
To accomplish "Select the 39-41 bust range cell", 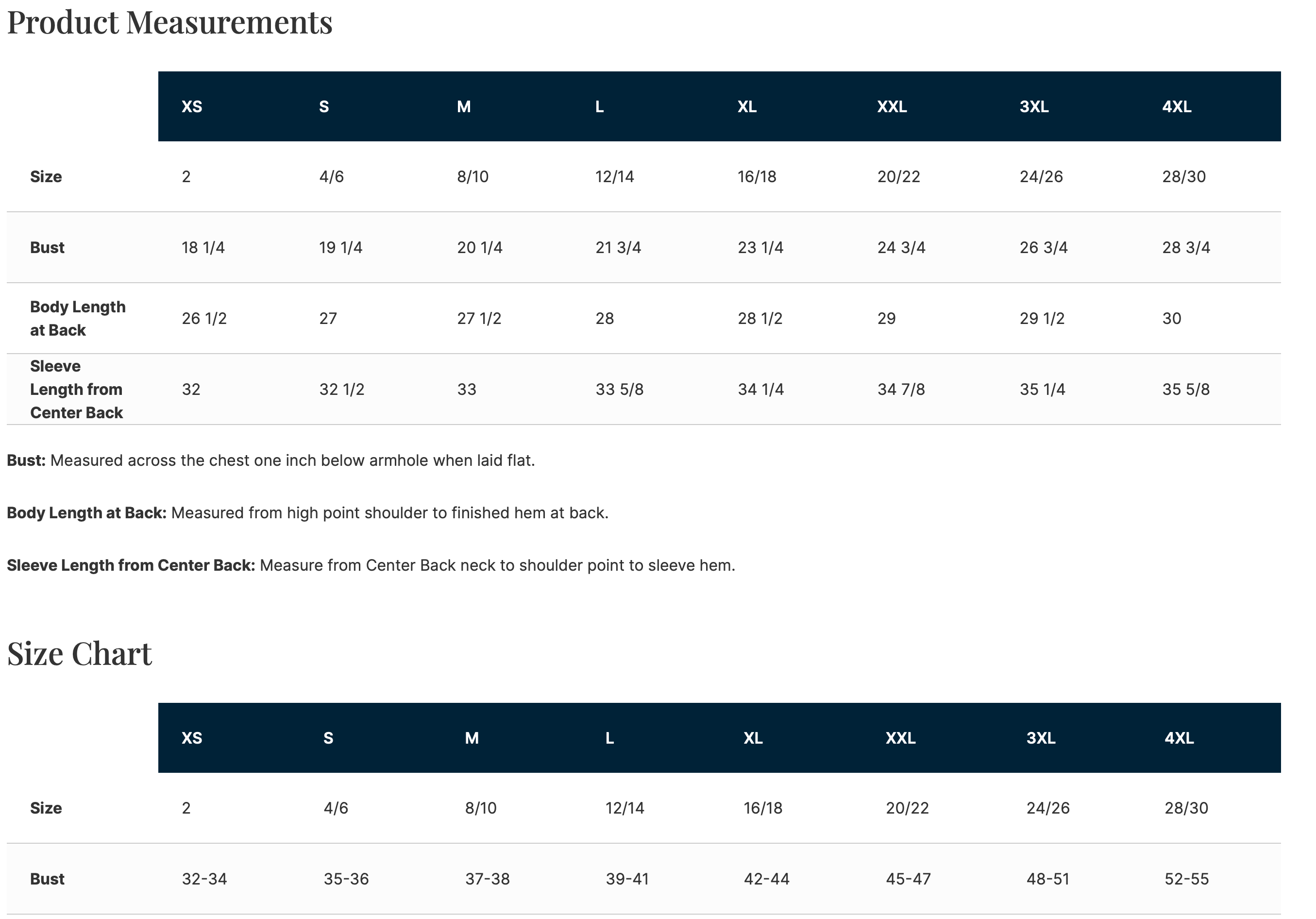I will tap(627, 879).
